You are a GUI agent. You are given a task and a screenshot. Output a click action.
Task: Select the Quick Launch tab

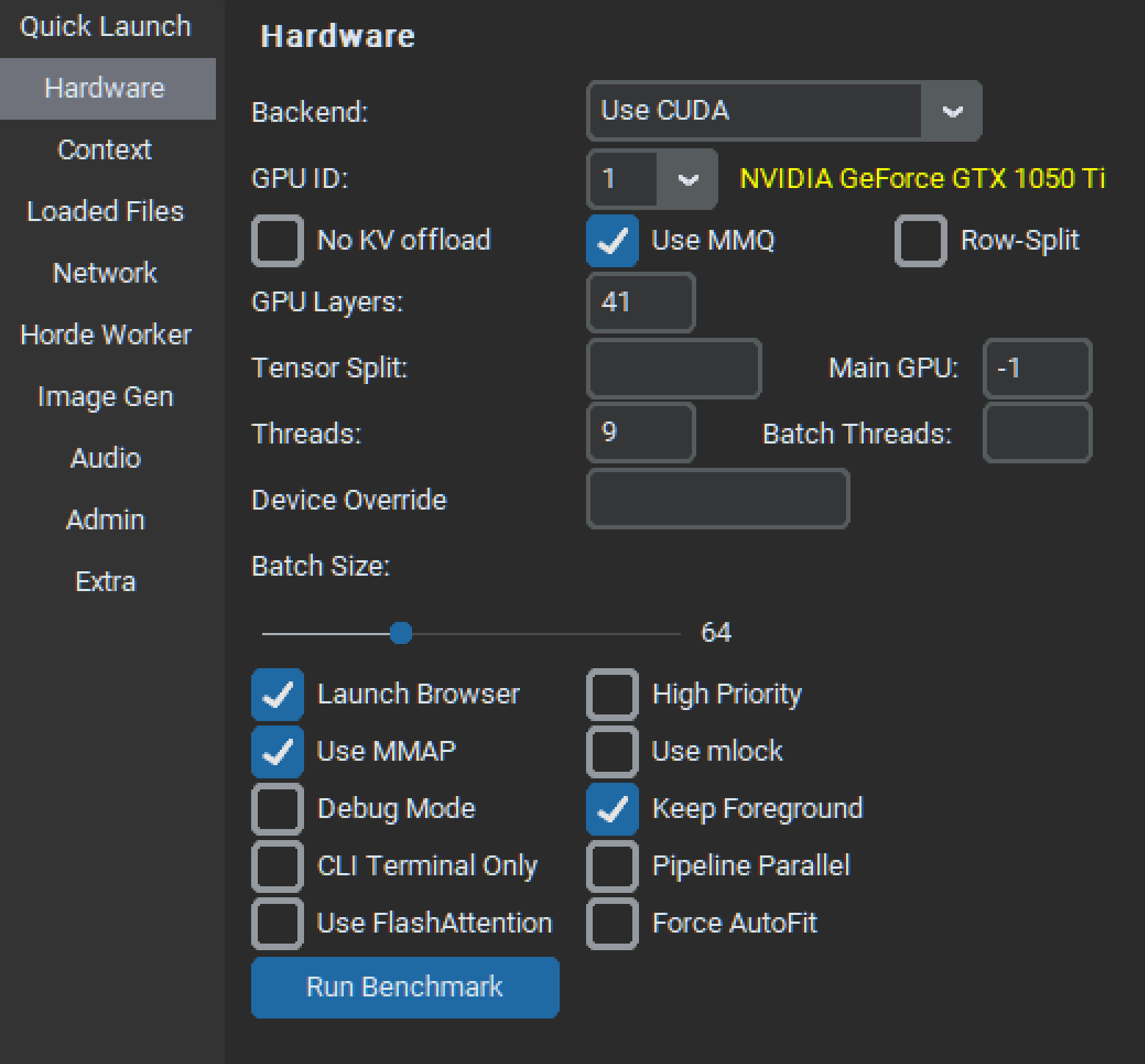(x=105, y=26)
